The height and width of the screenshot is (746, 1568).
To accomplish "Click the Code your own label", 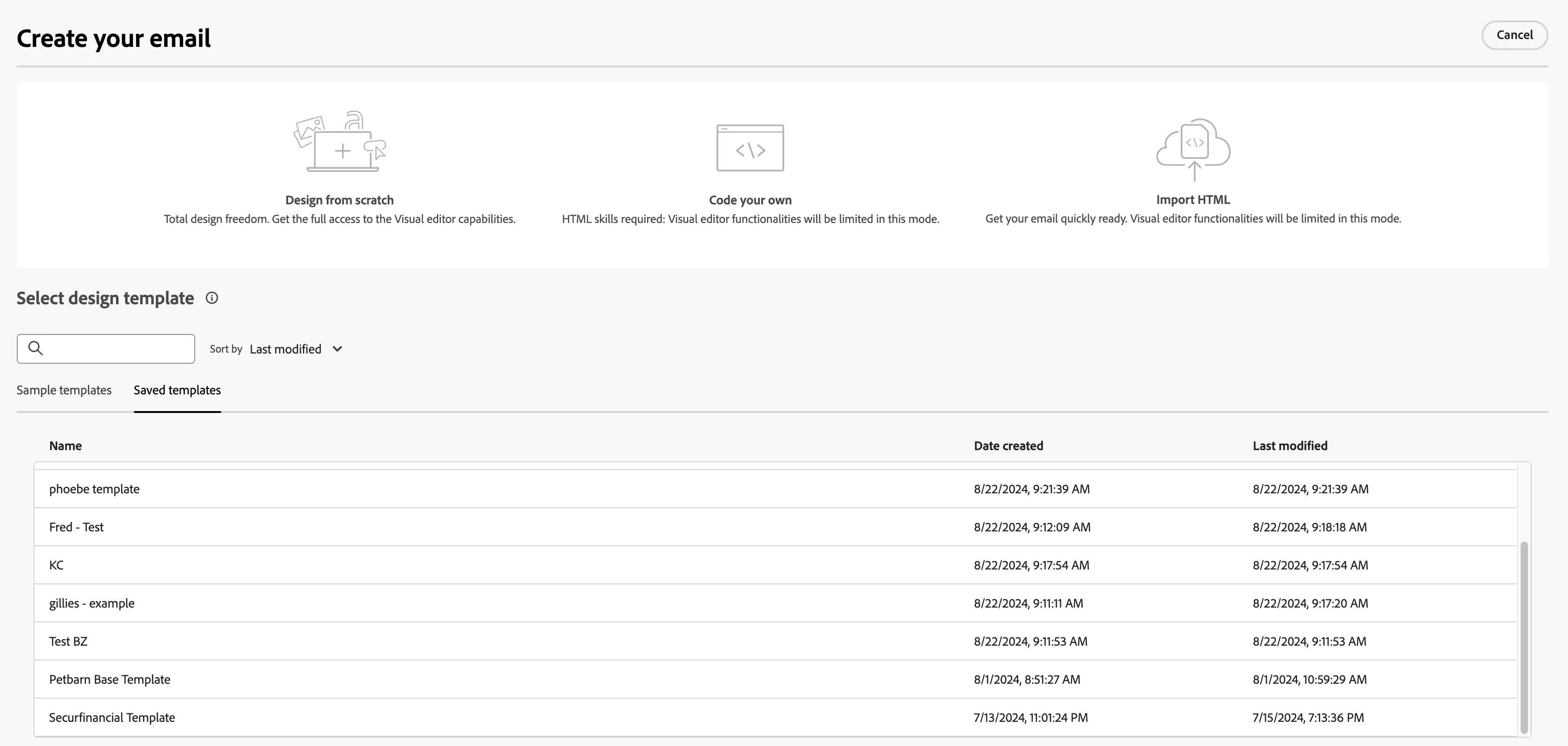I will pyautogui.click(x=750, y=200).
